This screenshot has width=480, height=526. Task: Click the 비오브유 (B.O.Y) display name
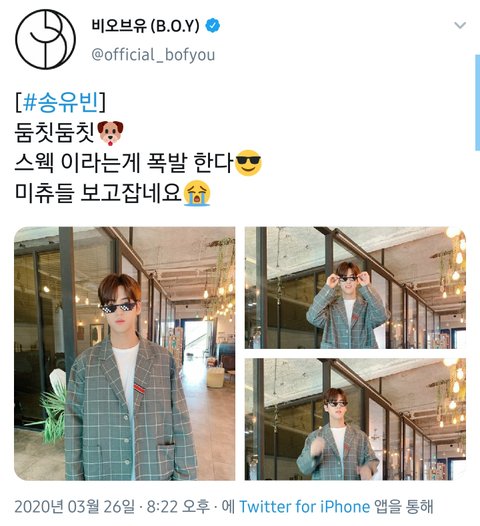click(x=146, y=25)
